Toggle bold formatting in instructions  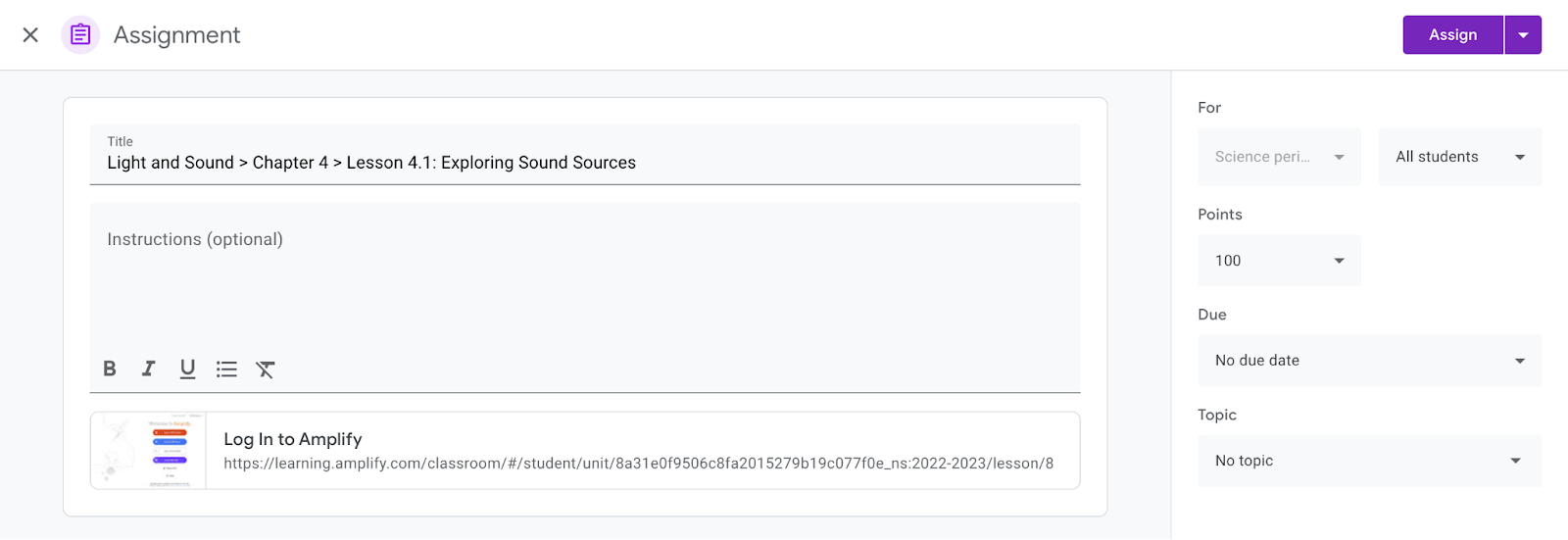pyautogui.click(x=110, y=368)
